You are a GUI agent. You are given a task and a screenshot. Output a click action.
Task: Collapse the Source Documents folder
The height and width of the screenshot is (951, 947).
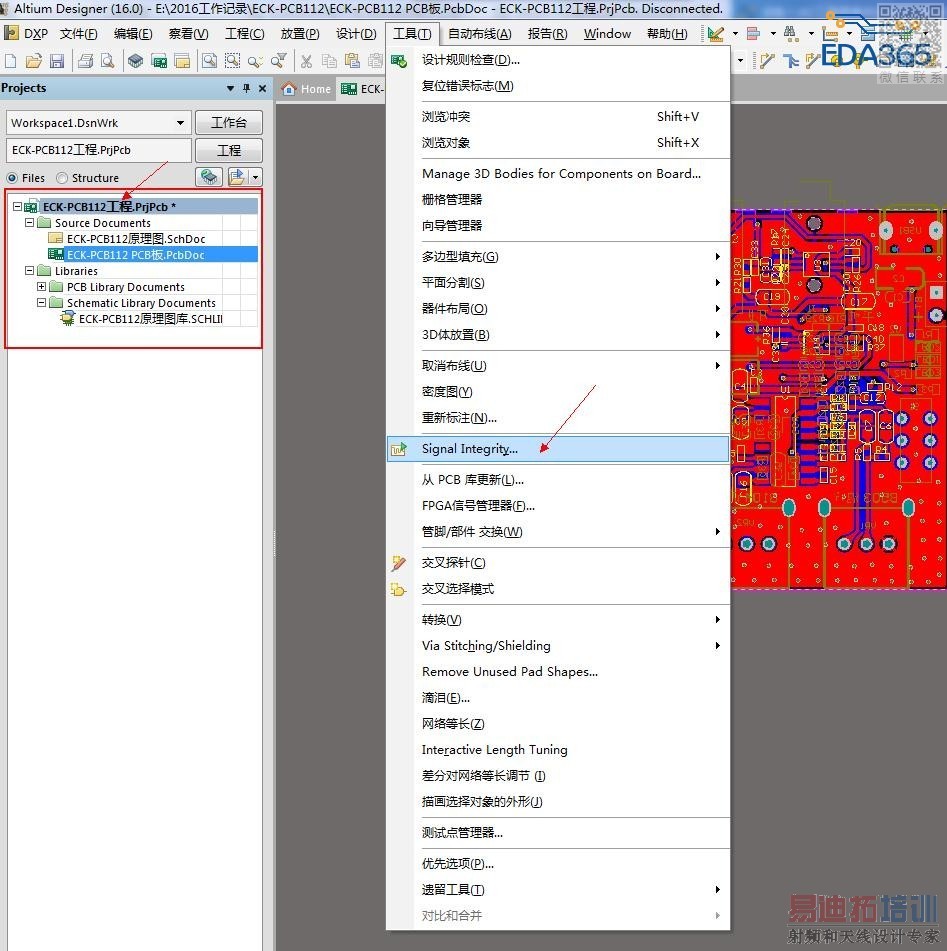coord(29,223)
